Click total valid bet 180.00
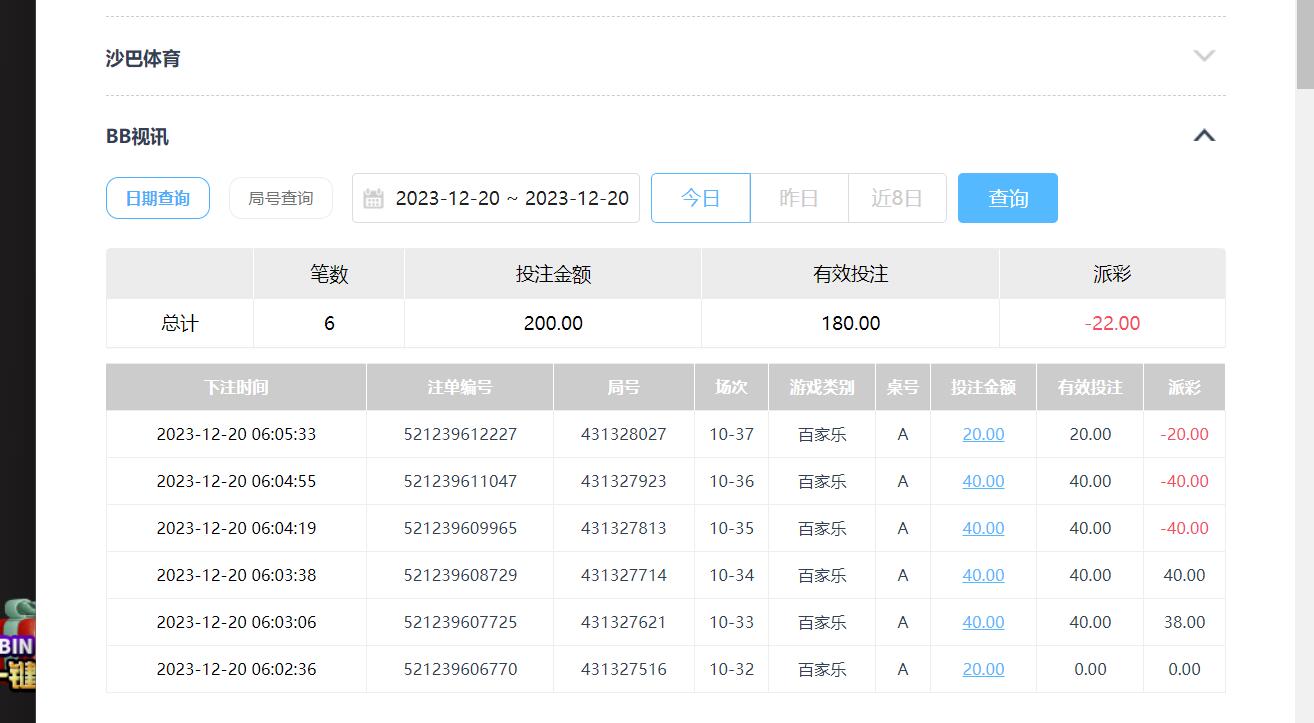This screenshot has width=1314, height=723. tap(850, 323)
